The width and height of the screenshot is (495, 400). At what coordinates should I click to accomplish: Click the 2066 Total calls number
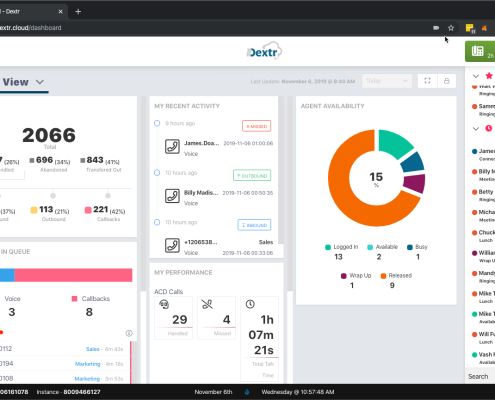(x=49, y=135)
